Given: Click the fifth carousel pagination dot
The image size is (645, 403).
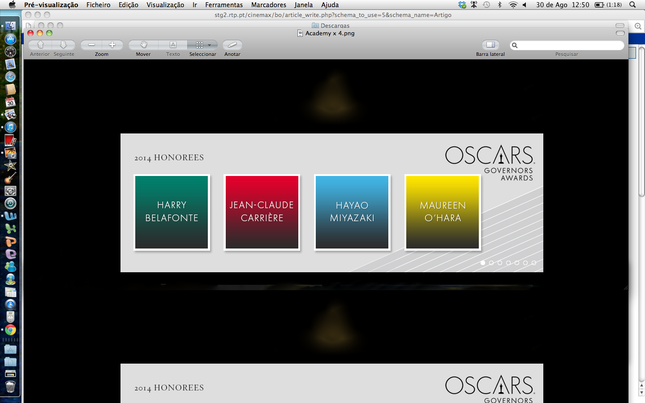Looking at the screenshot, I should [517, 262].
